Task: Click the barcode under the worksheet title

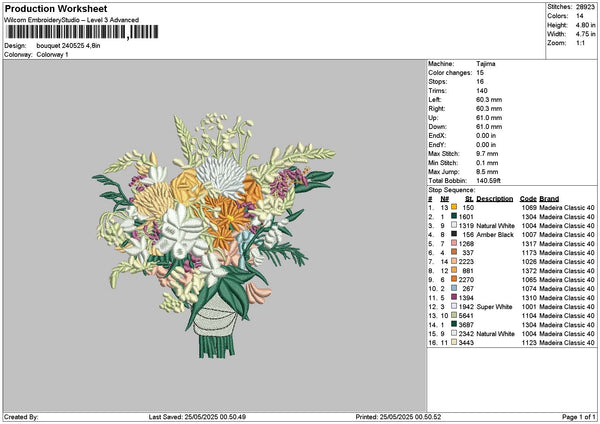Action: (82, 32)
